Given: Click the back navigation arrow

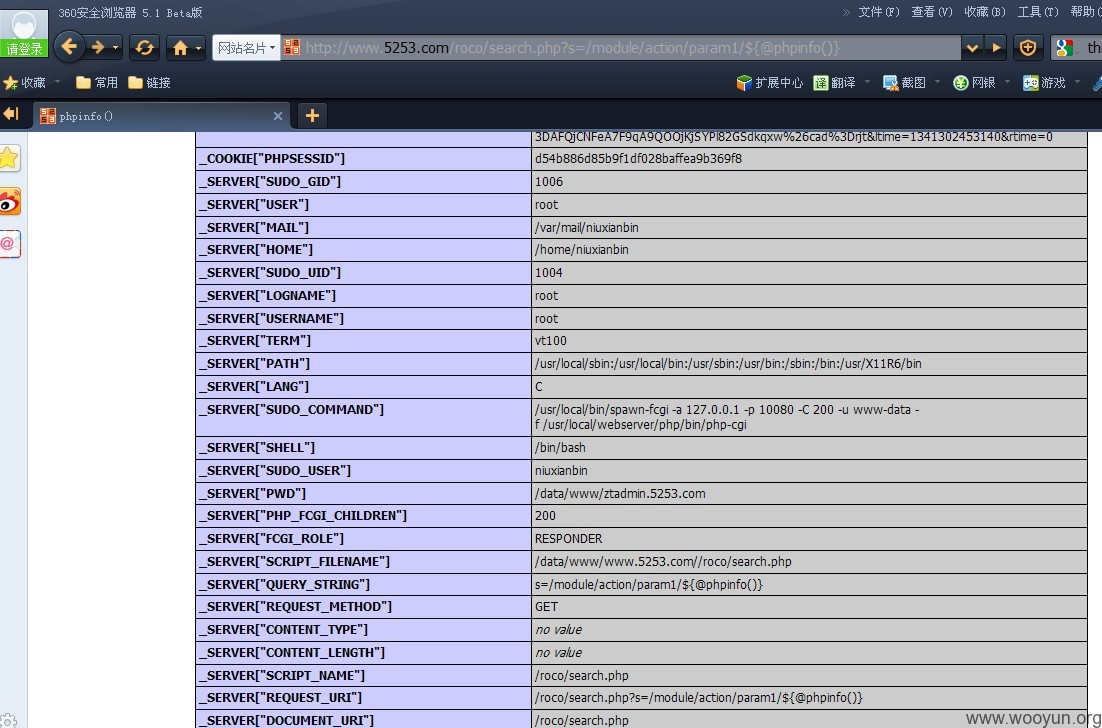Looking at the screenshot, I should [69, 47].
